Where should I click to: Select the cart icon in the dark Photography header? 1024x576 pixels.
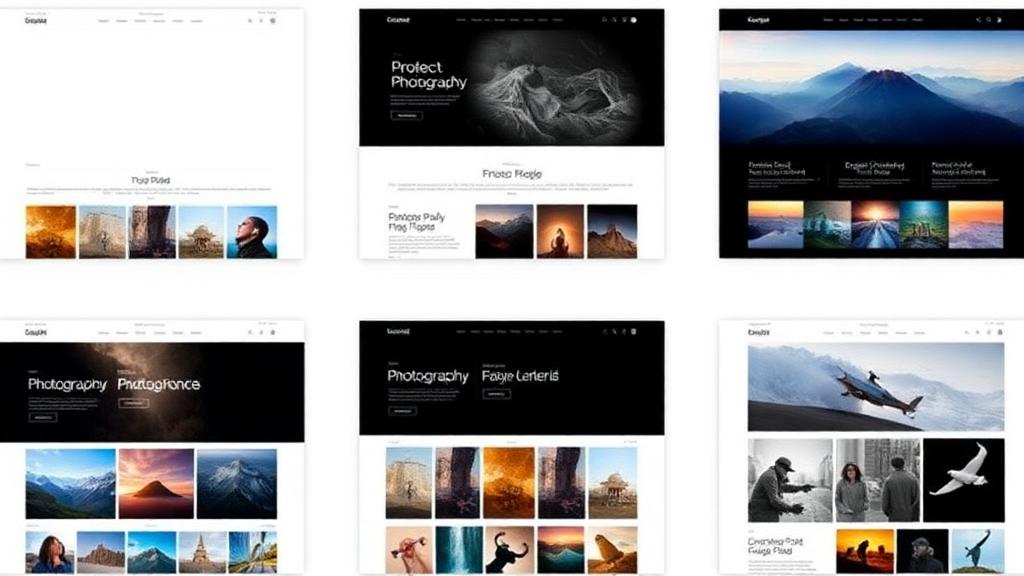[x=633, y=331]
